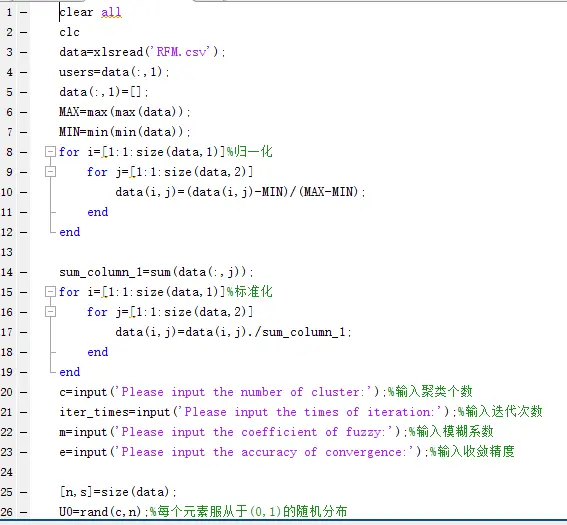Click the '%标准化' comment
The height and width of the screenshot is (525, 567).
click(250, 291)
